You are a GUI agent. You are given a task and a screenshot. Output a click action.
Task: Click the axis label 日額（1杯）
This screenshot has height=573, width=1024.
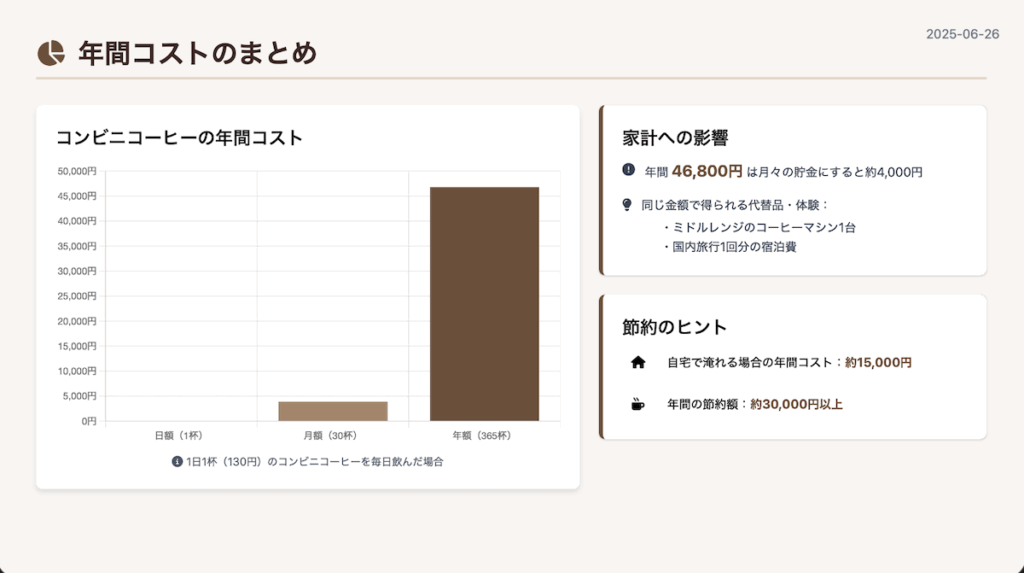pyautogui.click(x=178, y=435)
